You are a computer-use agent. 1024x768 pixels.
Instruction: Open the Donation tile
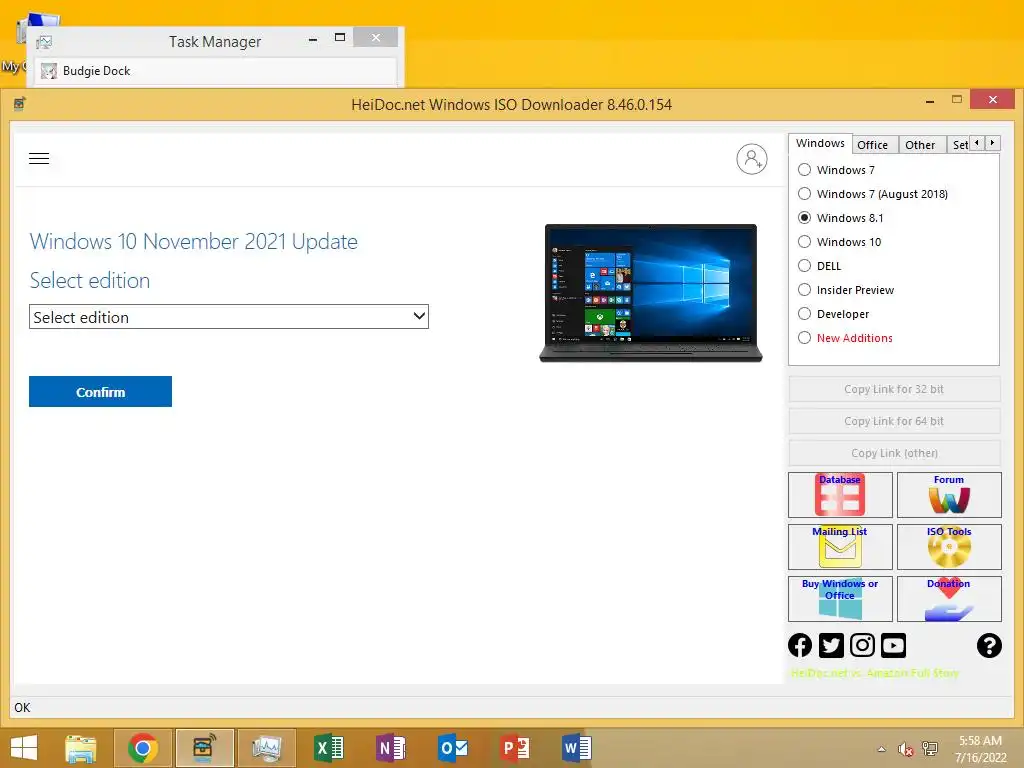point(949,598)
